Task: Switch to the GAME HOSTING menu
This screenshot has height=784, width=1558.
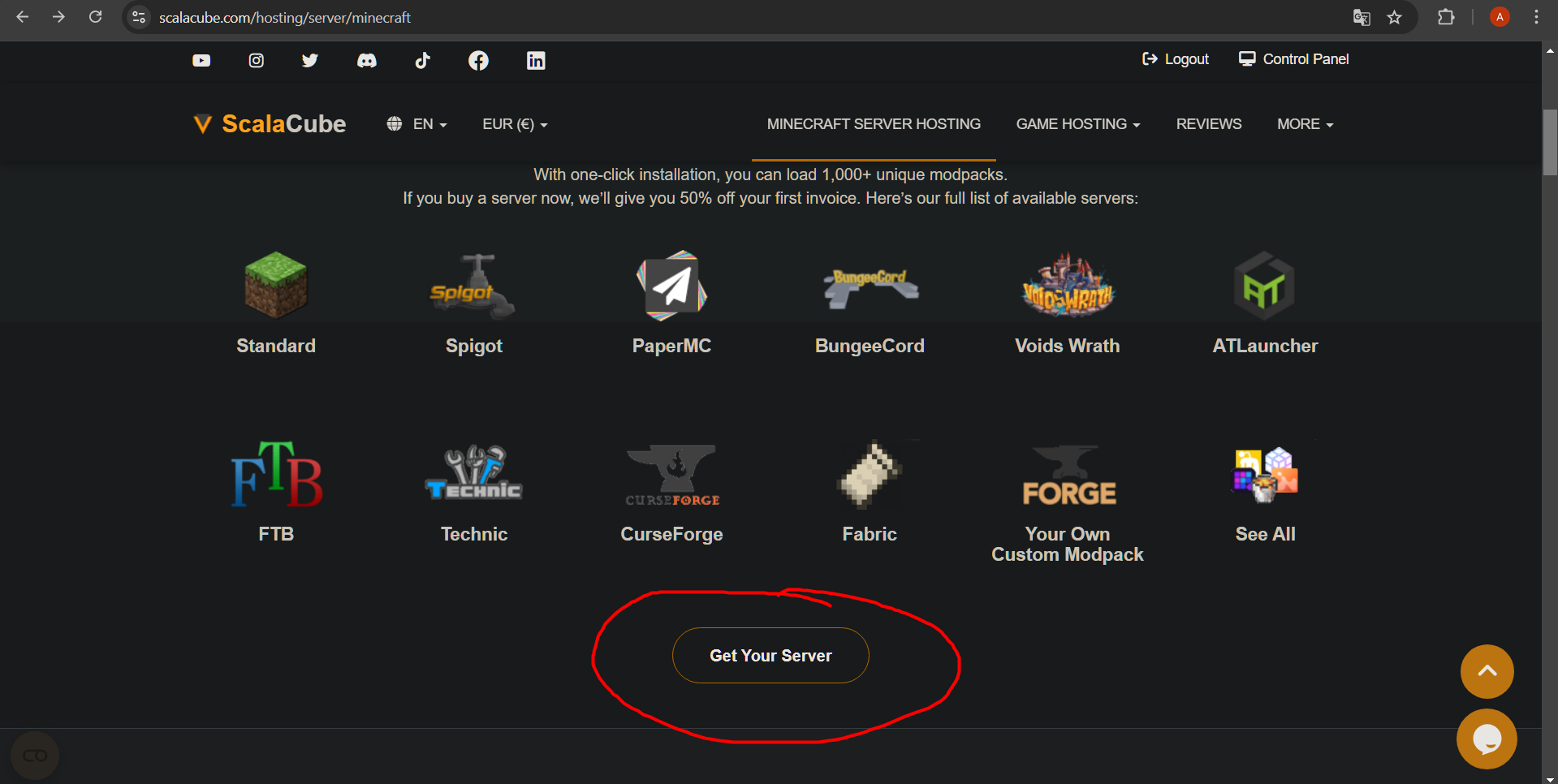Action: [1077, 123]
